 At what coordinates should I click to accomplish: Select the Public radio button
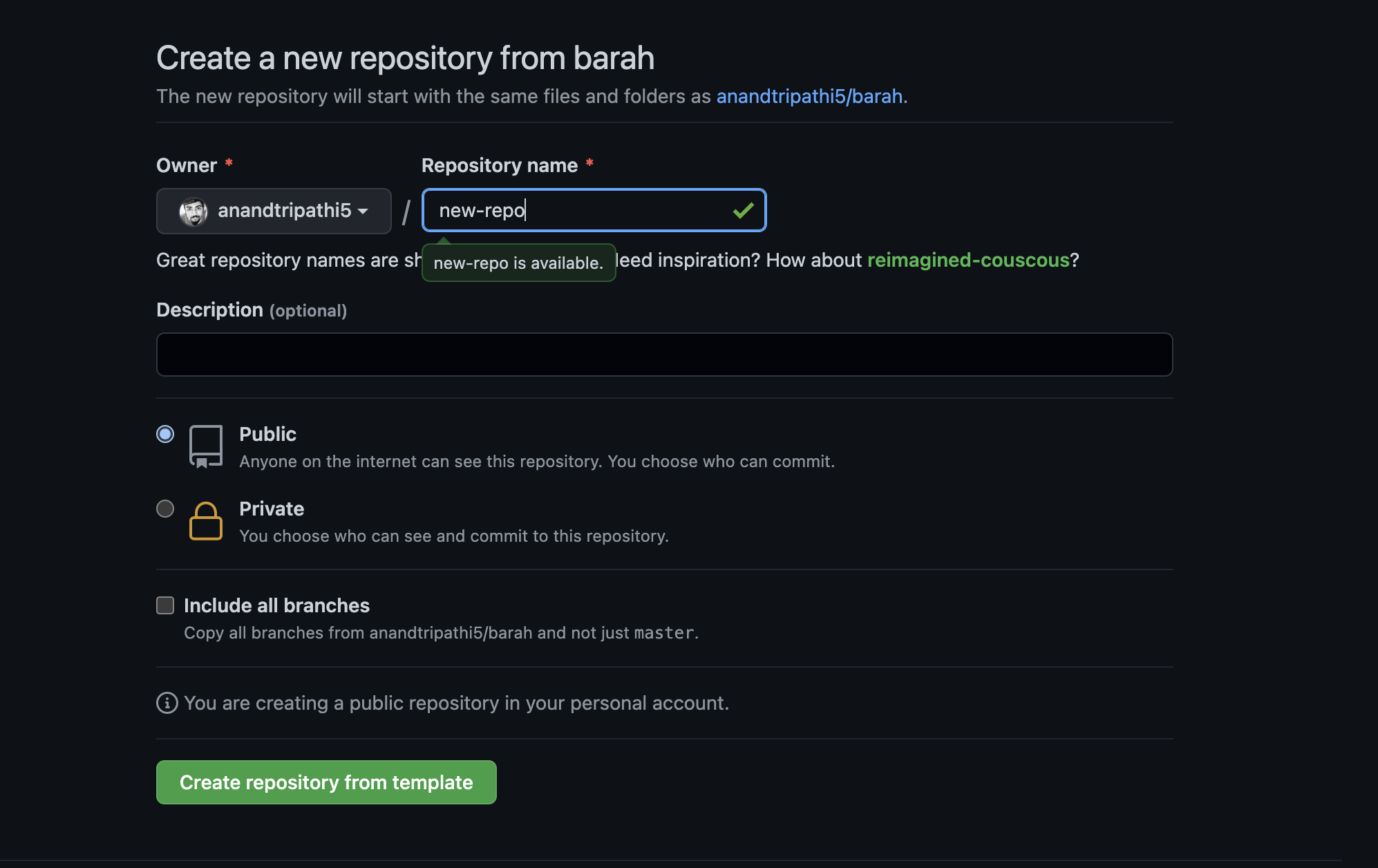coord(165,434)
